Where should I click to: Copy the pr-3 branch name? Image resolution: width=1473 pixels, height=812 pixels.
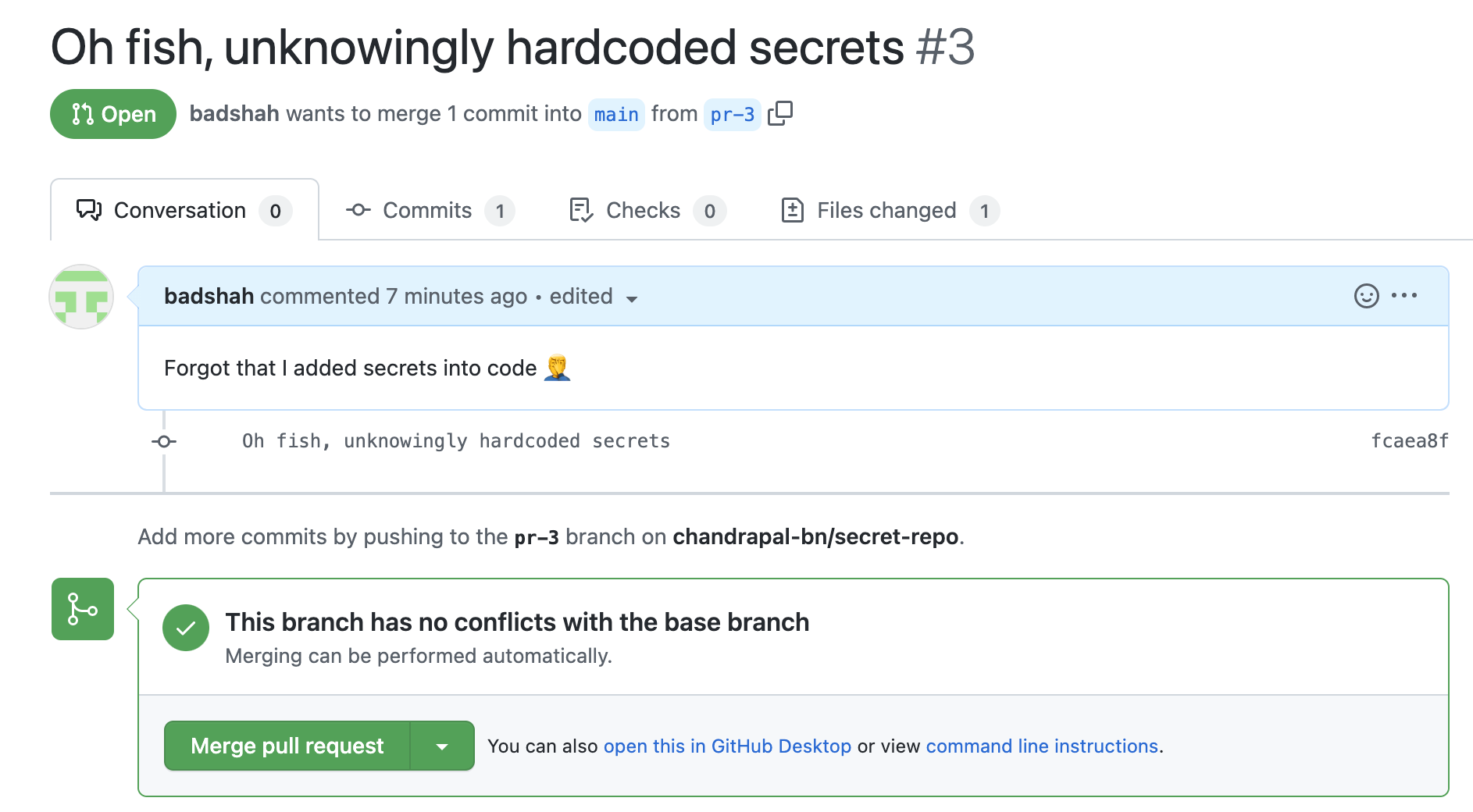[780, 113]
